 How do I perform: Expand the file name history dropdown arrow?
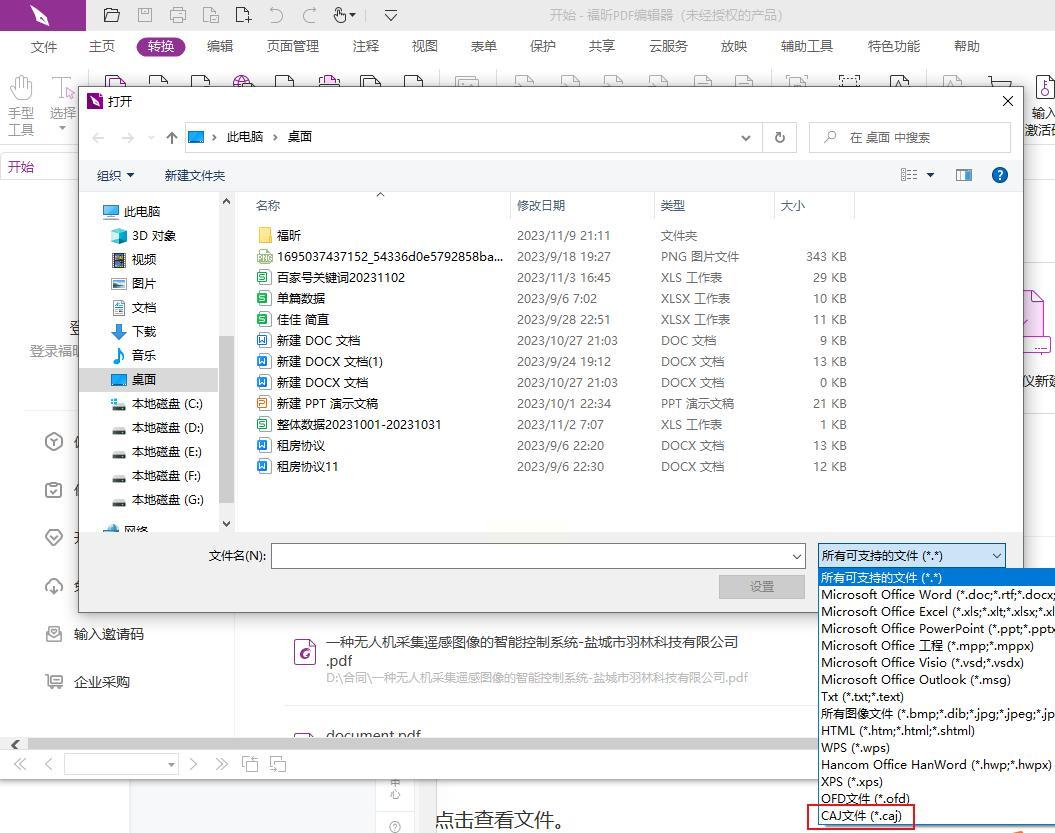797,556
